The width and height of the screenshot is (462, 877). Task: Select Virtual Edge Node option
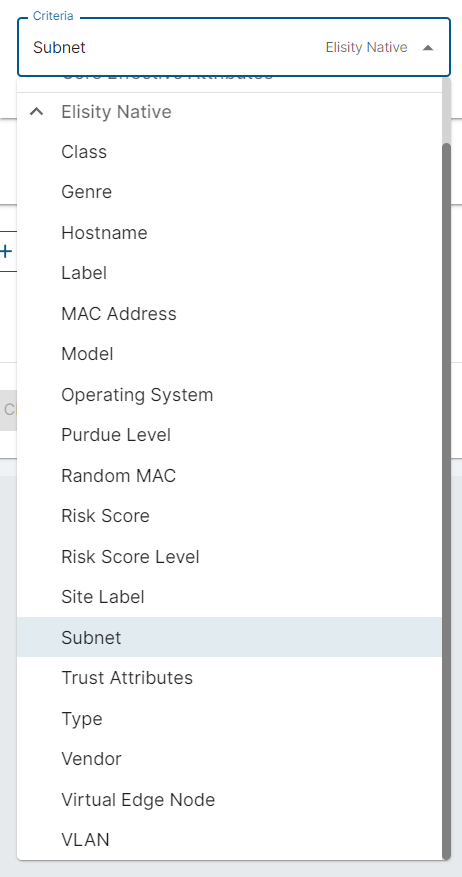click(229, 800)
